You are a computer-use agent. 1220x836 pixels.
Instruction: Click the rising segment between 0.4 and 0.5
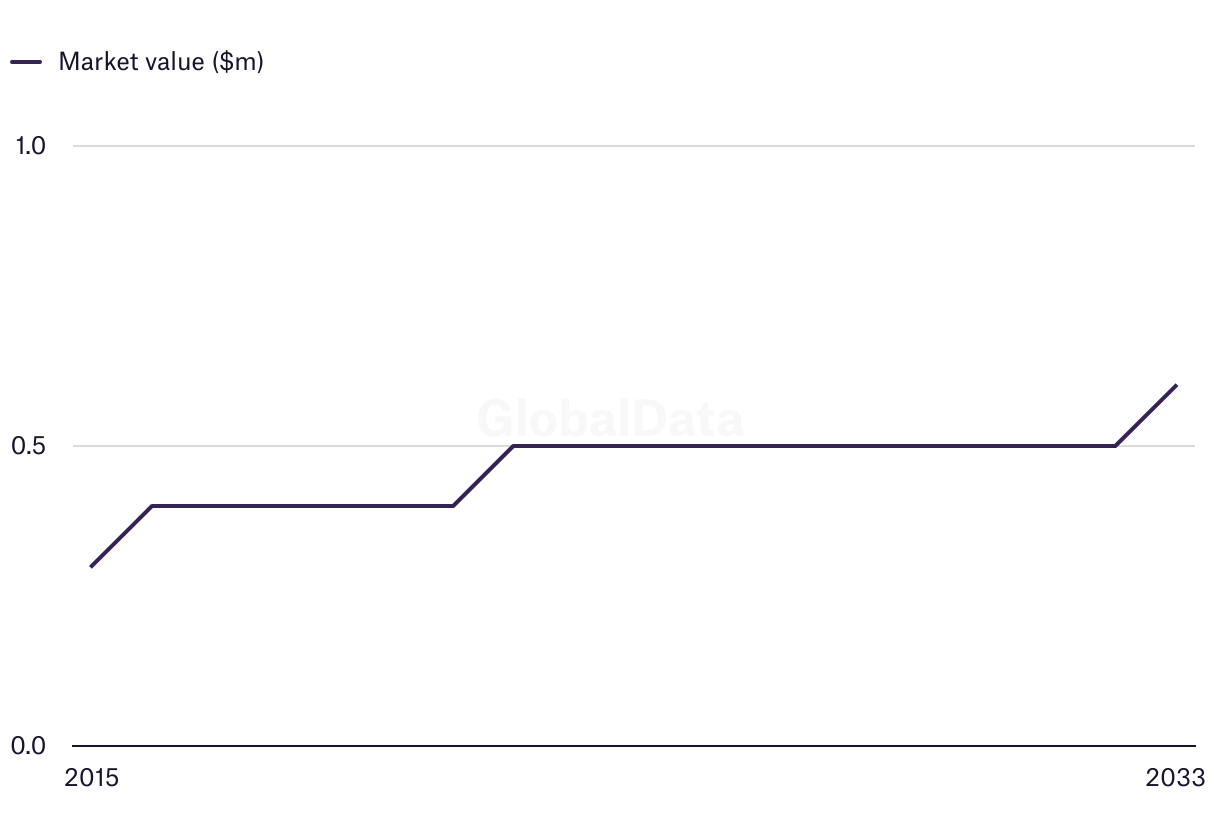[x=483, y=476]
